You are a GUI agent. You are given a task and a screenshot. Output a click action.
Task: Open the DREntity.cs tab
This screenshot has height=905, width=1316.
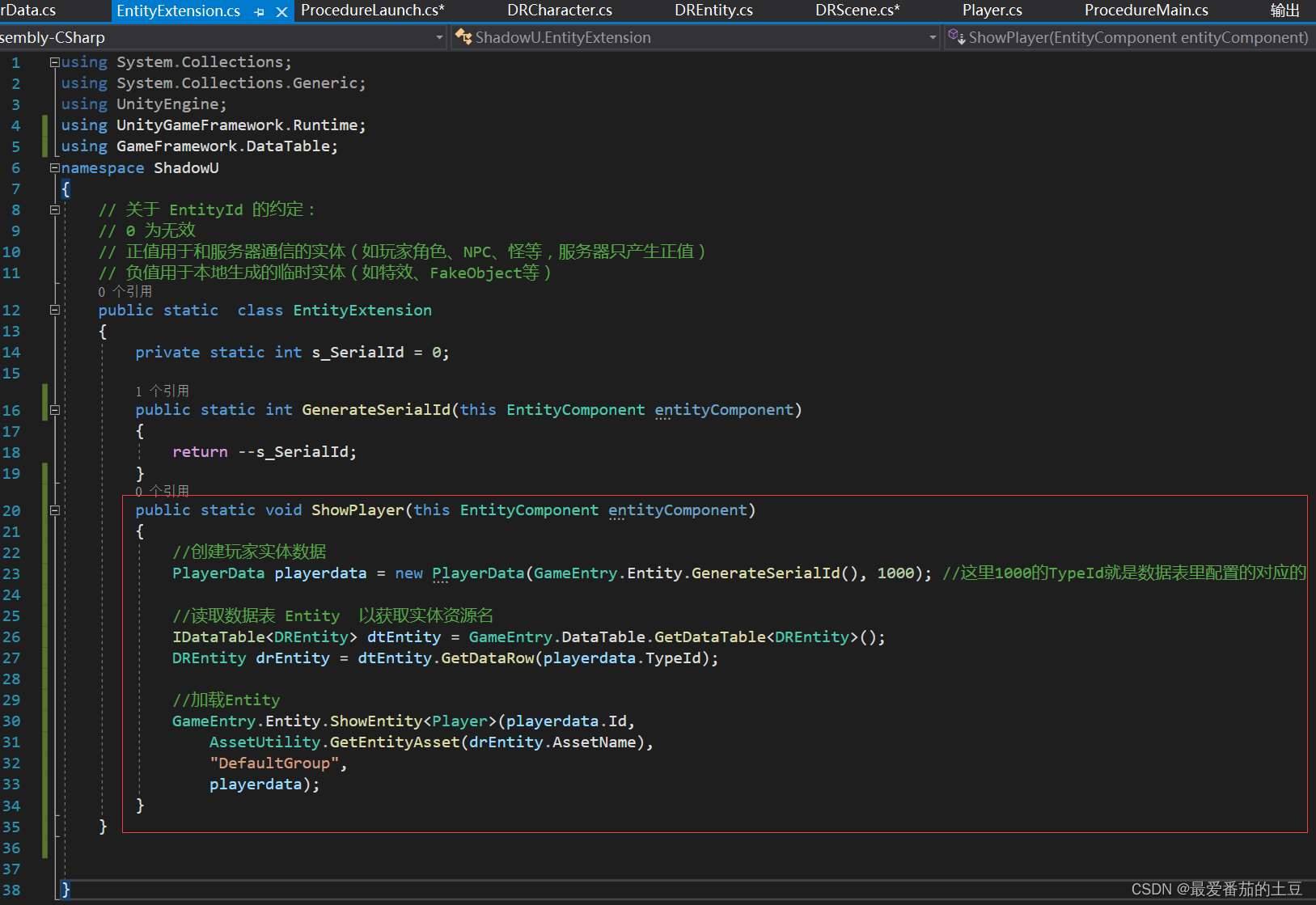(x=713, y=11)
